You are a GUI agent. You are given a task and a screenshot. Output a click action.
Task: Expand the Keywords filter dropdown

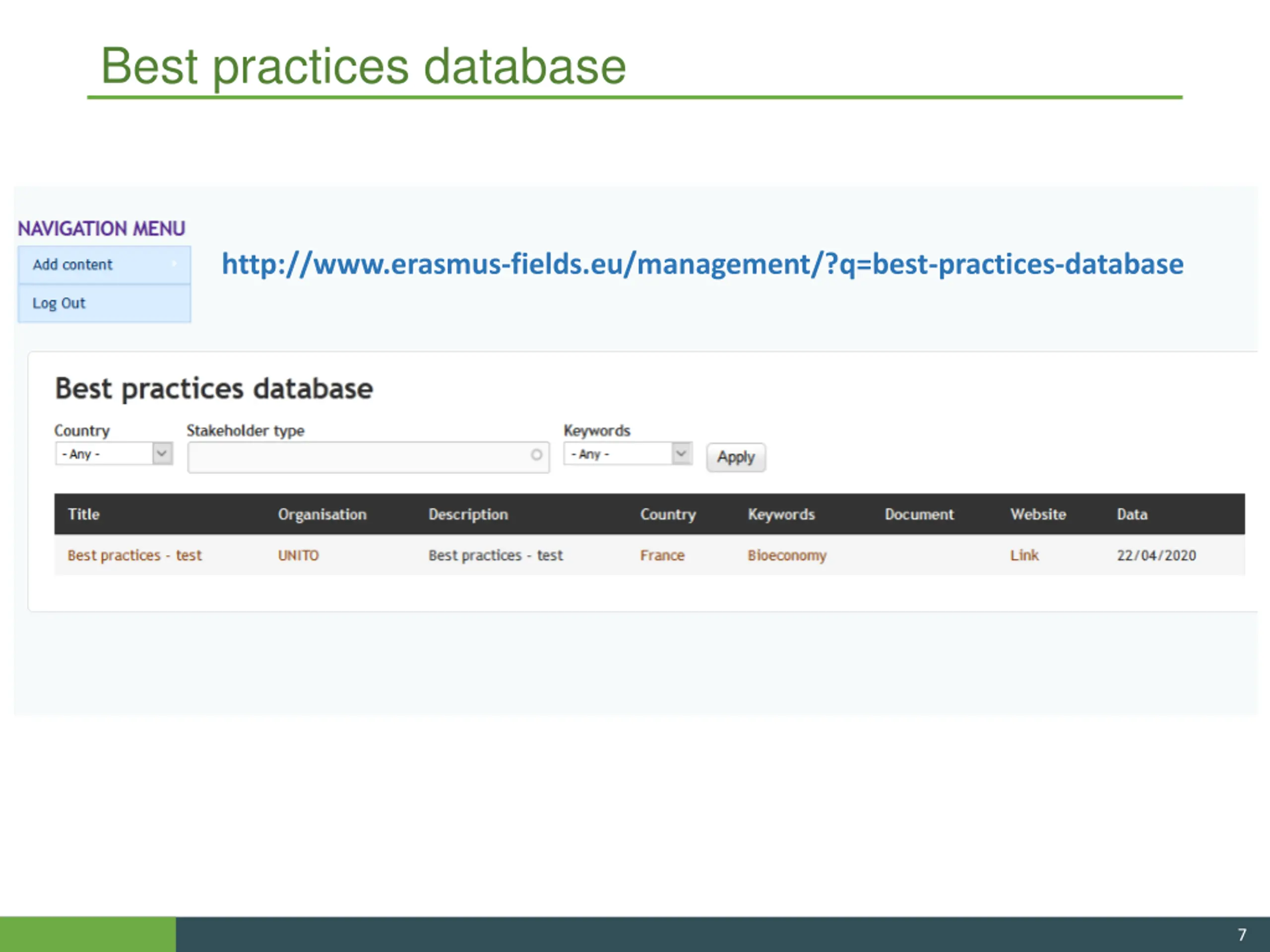pyautogui.click(x=628, y=454)
